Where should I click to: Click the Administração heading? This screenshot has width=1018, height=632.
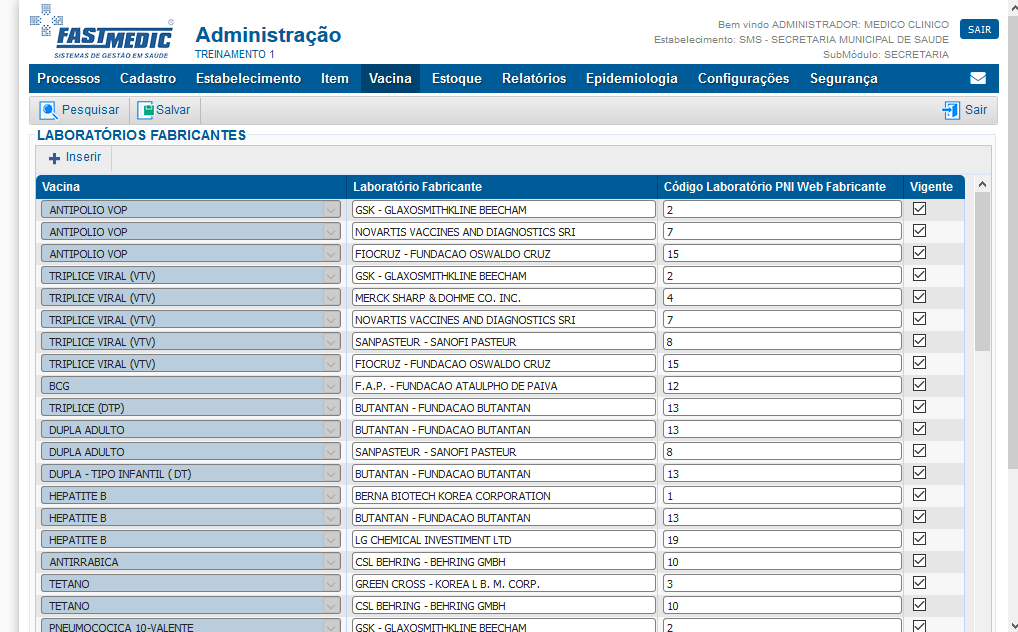pyautogui.click(x=268, y=34)
